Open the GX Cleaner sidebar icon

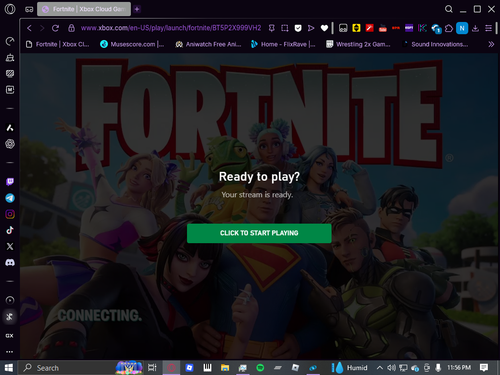tap(10, 57)
